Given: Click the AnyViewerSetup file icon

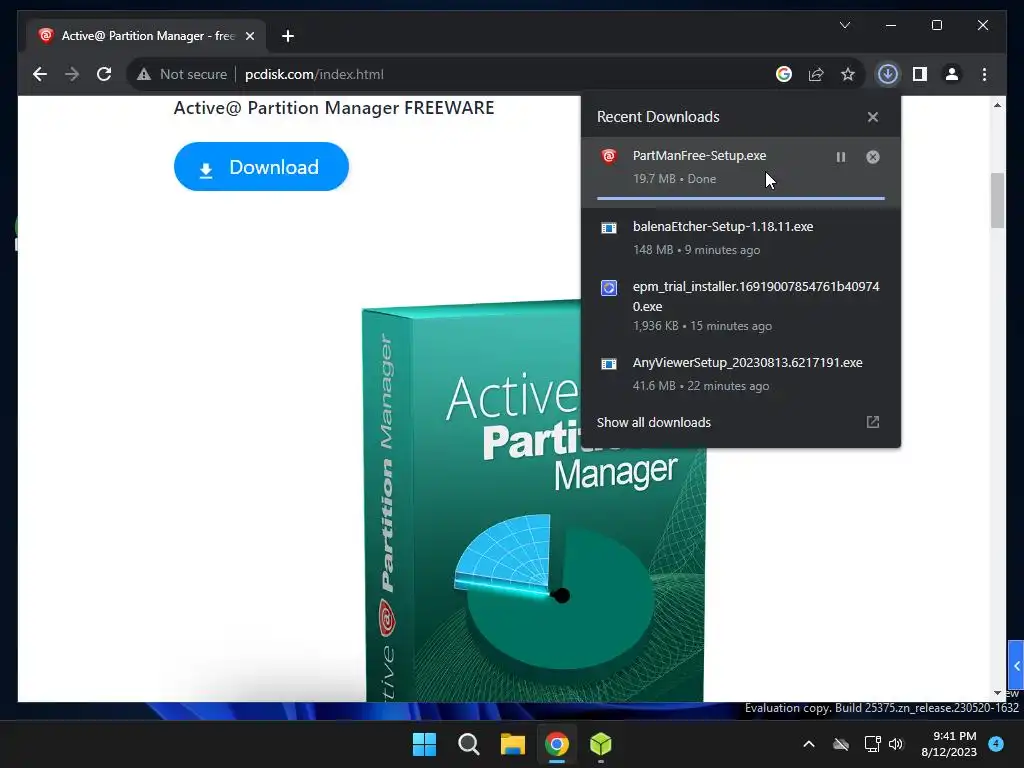Looking at the screenshot, I should (609, 364).
